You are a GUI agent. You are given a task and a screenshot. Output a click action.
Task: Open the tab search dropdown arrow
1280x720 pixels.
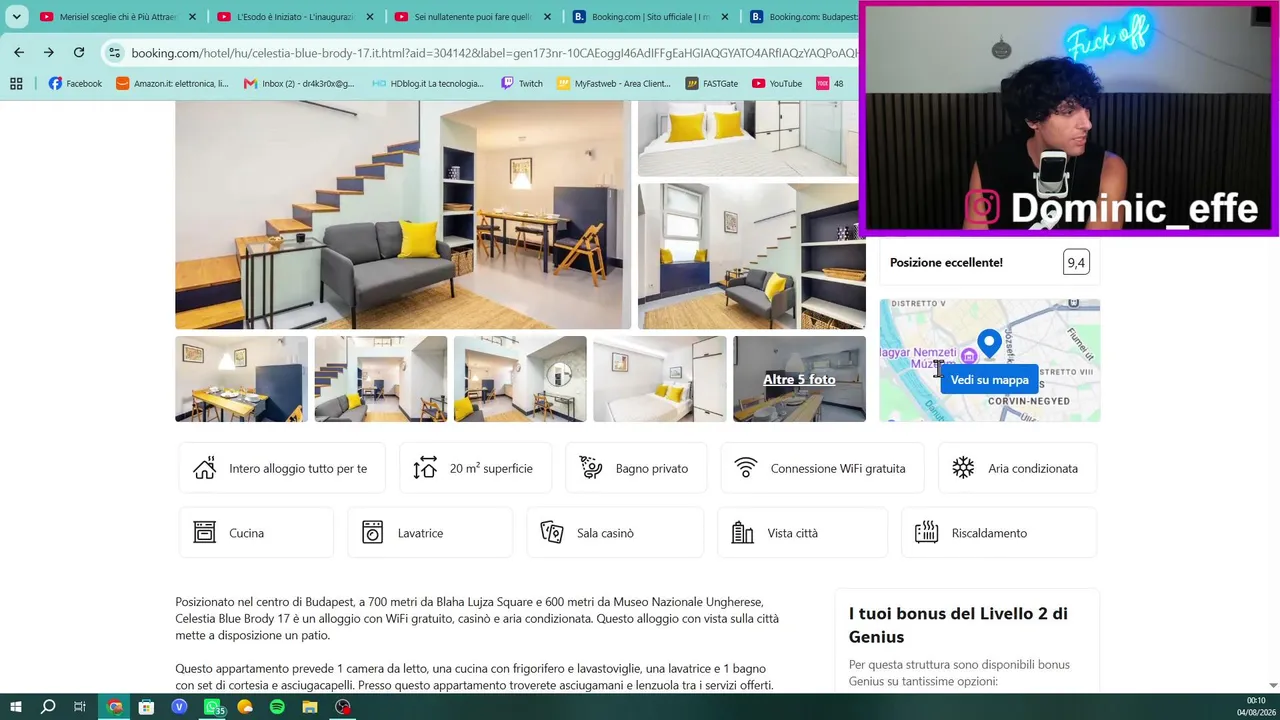point(17,17)
